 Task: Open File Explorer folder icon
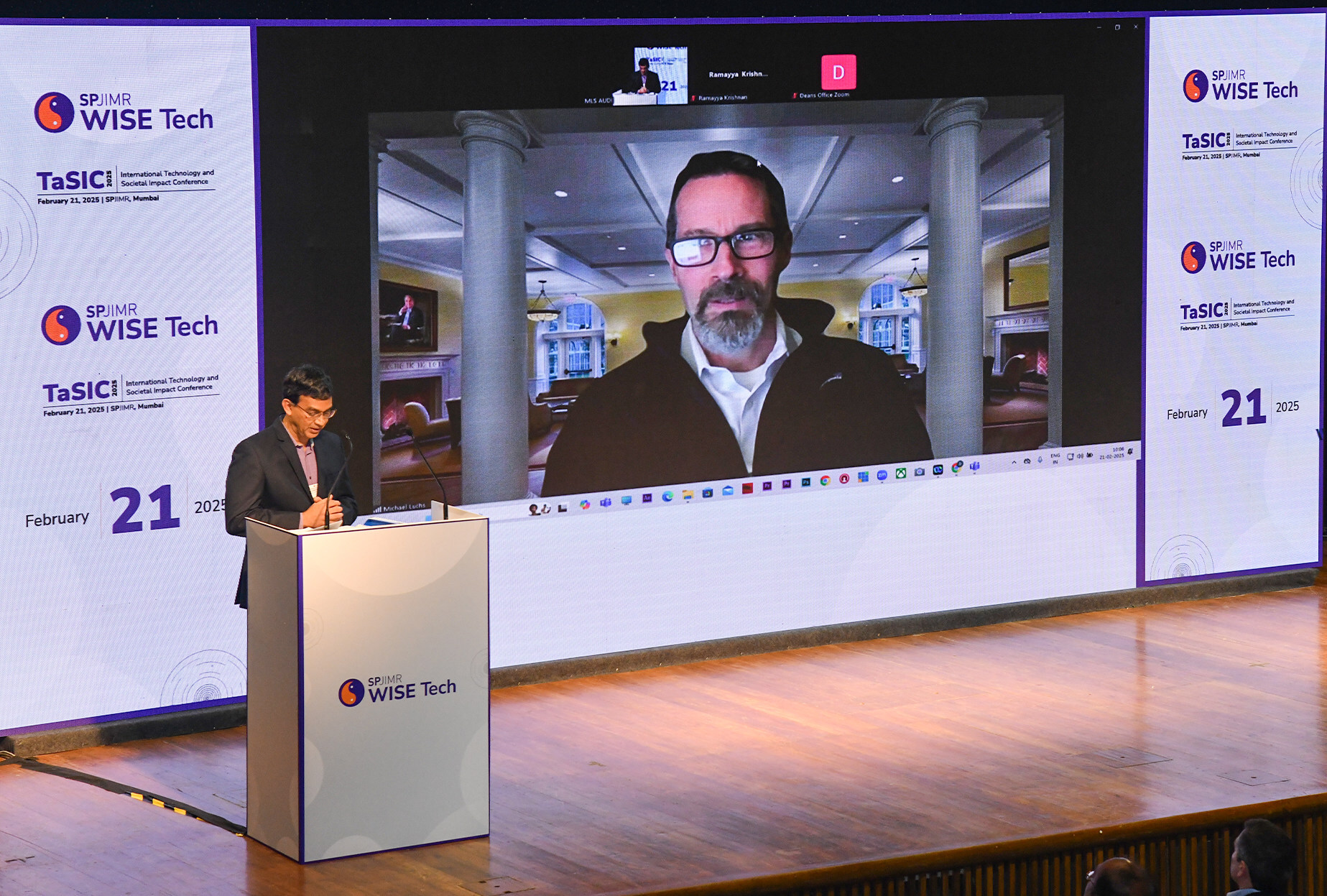pos(688,494)
